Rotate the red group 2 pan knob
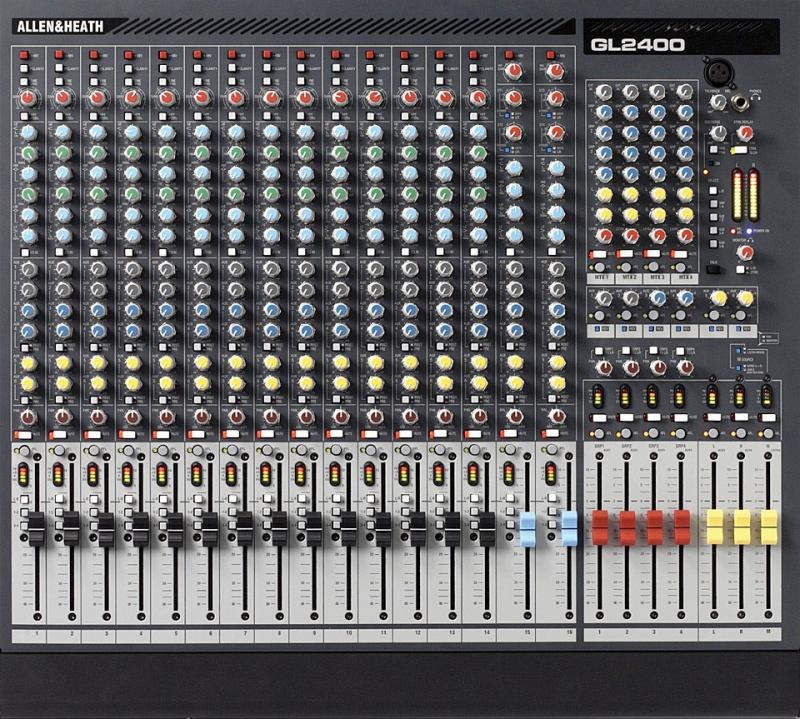Image resolution: width=800 pixels, height=719 pixels. (x=631, y=366)
